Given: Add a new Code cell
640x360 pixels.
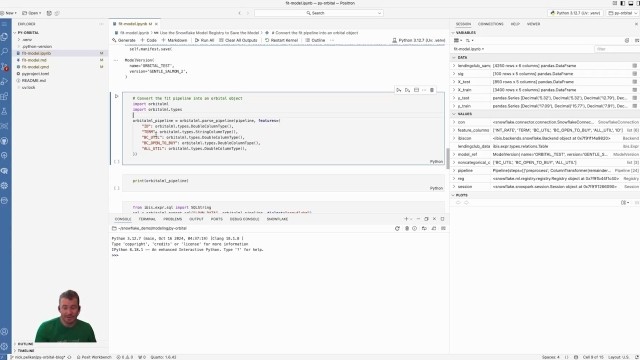Looking at the screenshot, I should pyautogui.click(x=149, y=40).
